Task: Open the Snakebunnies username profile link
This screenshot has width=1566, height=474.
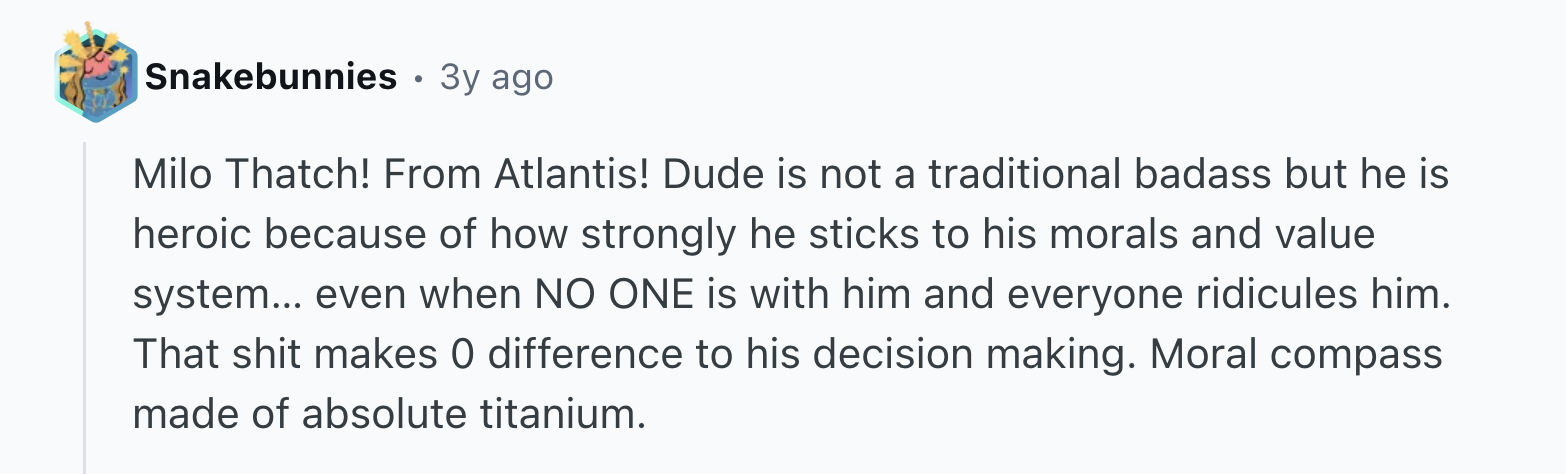Action: (270, 77)
